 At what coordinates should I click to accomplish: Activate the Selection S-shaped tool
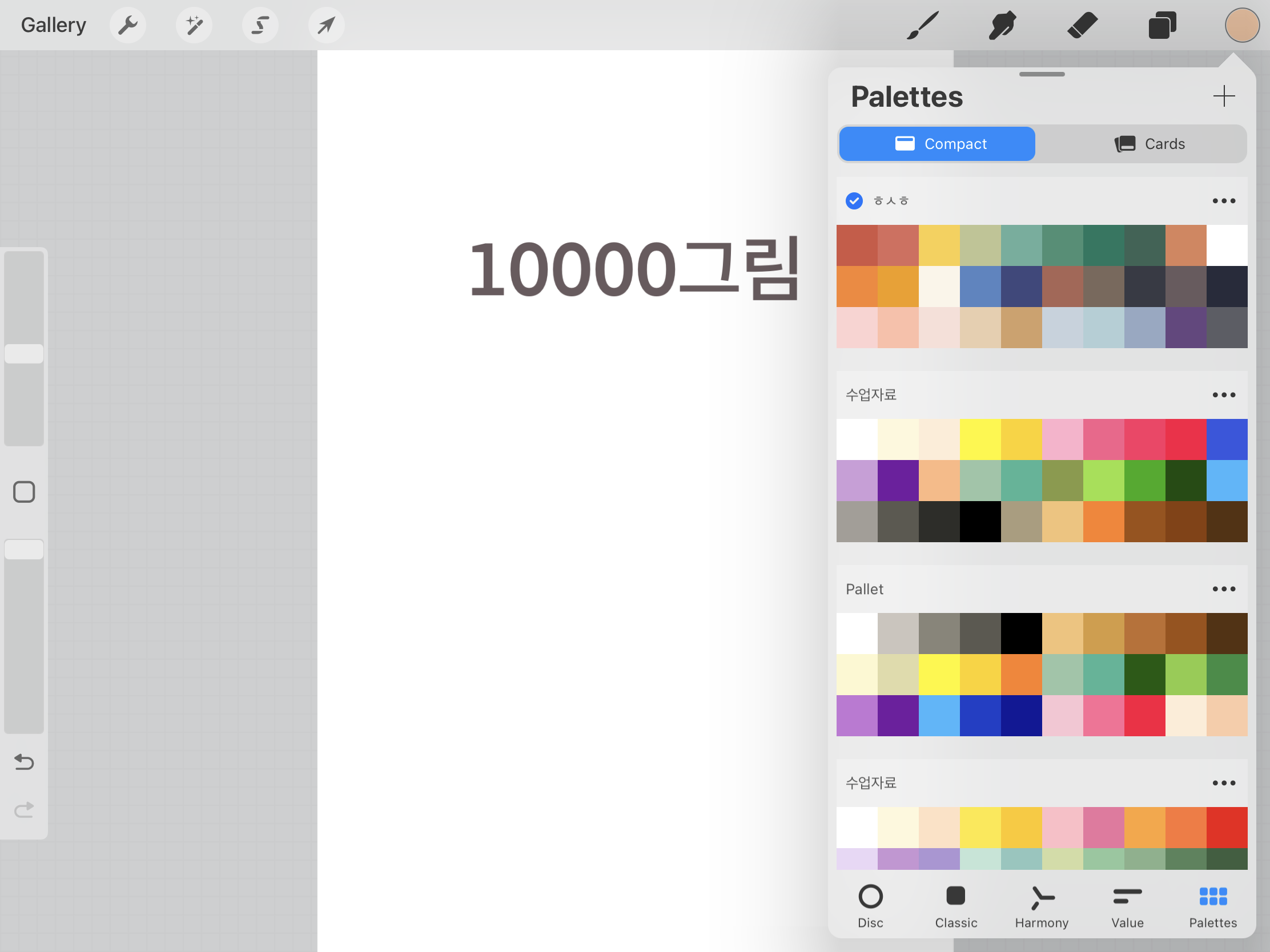[x=260, y=25]
